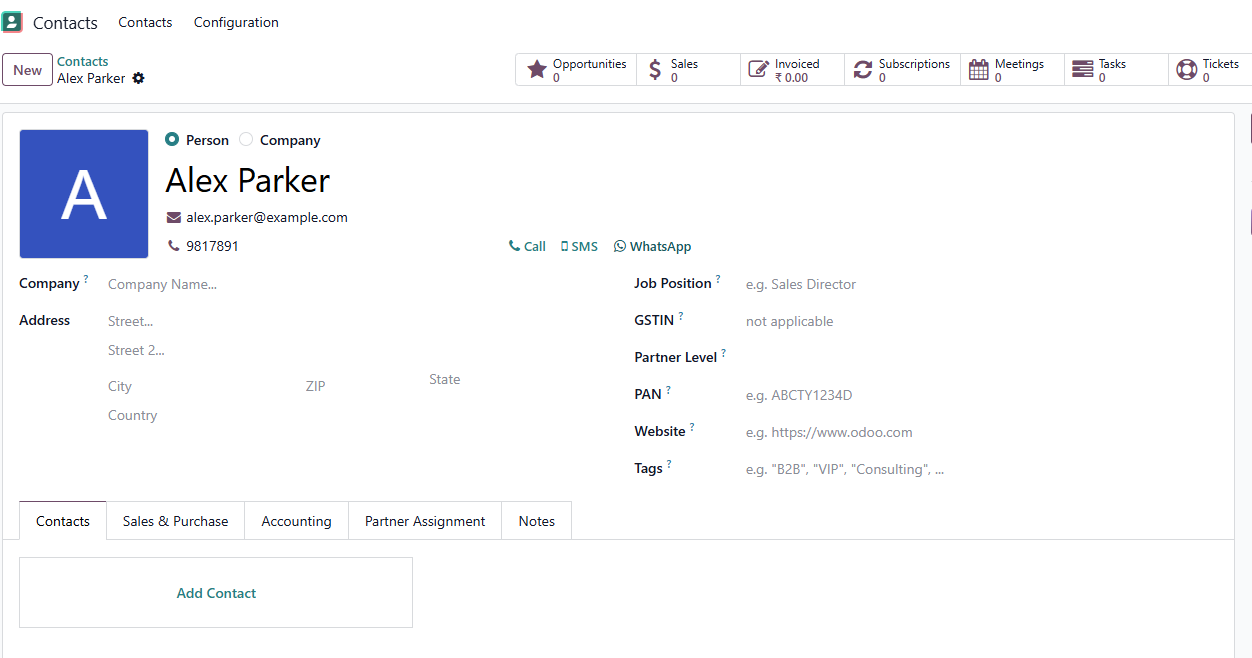Screen dimensions: 1252x658
Task: Open the gear actions menu beside Alex Parker
Action: click(139, 78)
